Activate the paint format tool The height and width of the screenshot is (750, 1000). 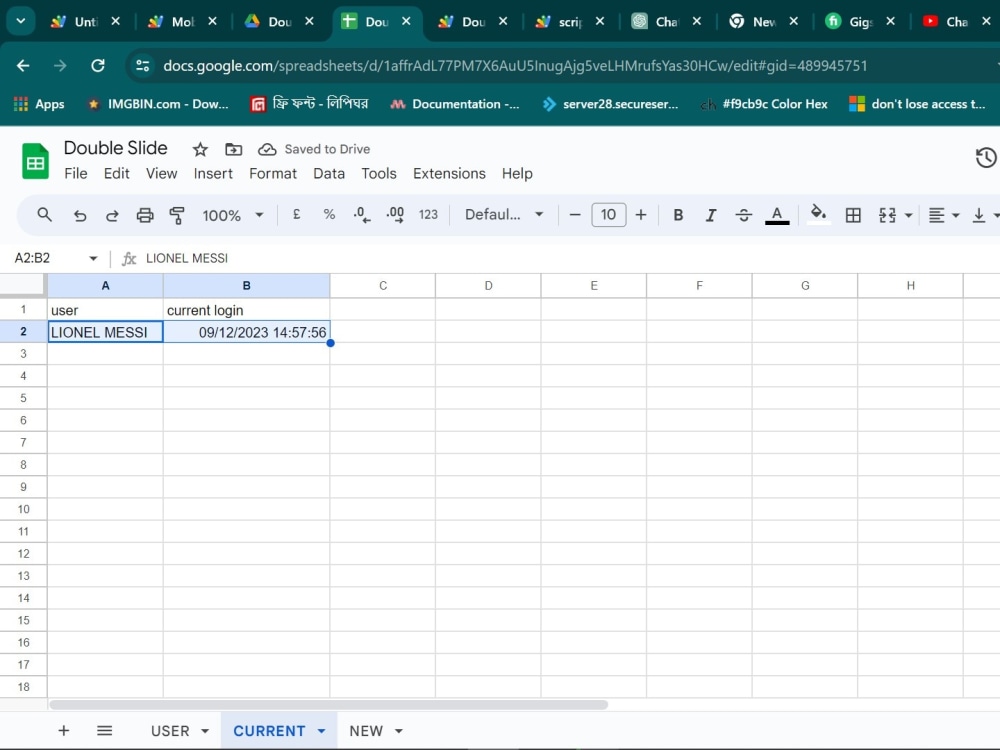[177, 216]
